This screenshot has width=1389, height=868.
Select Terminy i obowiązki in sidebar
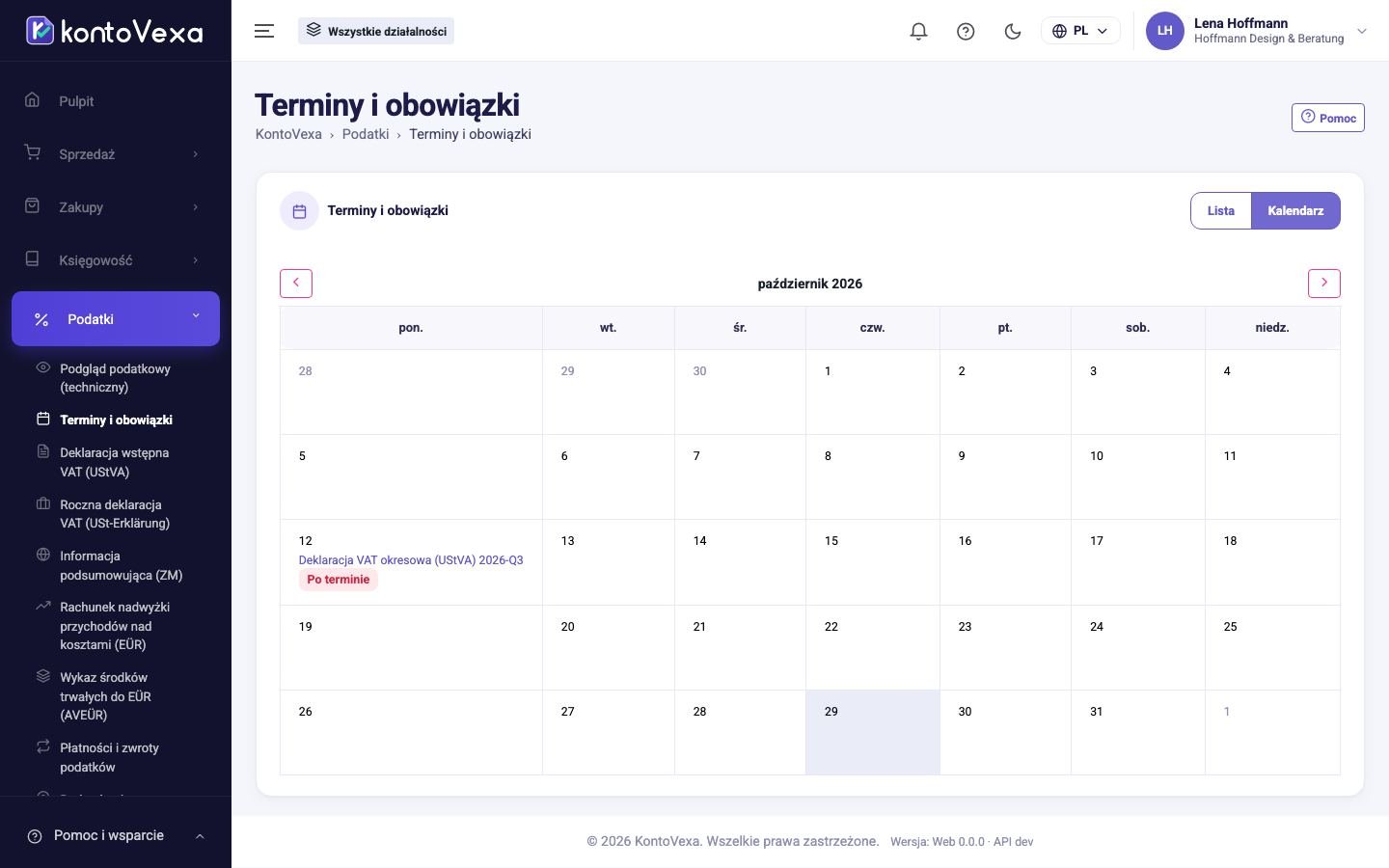pyautogui.click(x=116, y=420)
